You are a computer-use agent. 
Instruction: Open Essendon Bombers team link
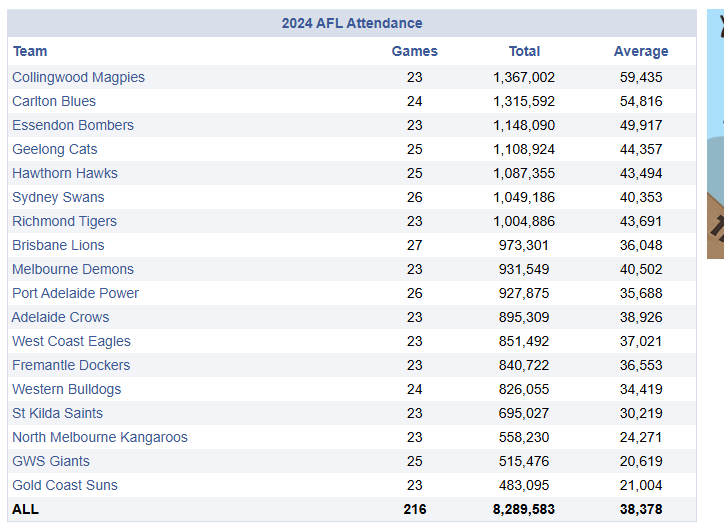point(73,125)
